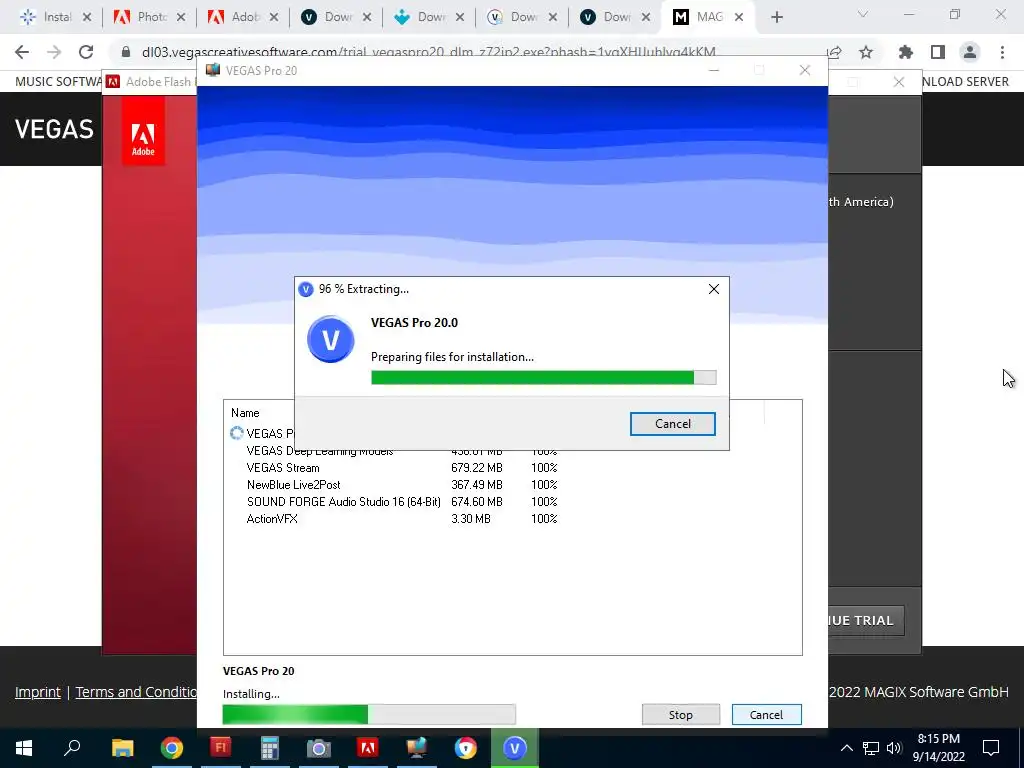The width and height of the screenshot is (1024, 768).
Task: Switch to the fifth tab with blue diamond icon
Action: point(428,17)
